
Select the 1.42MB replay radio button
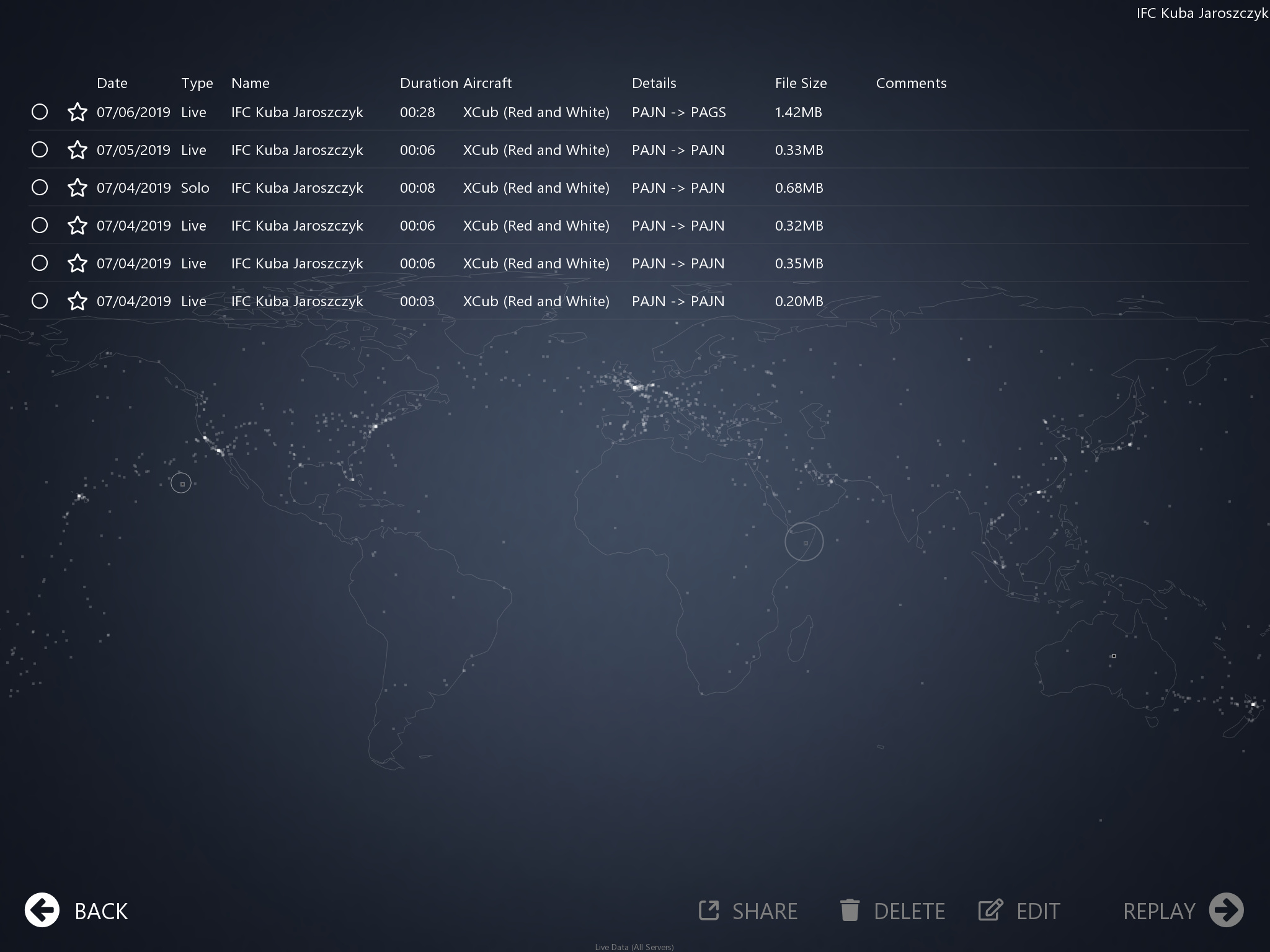point(40,112)
